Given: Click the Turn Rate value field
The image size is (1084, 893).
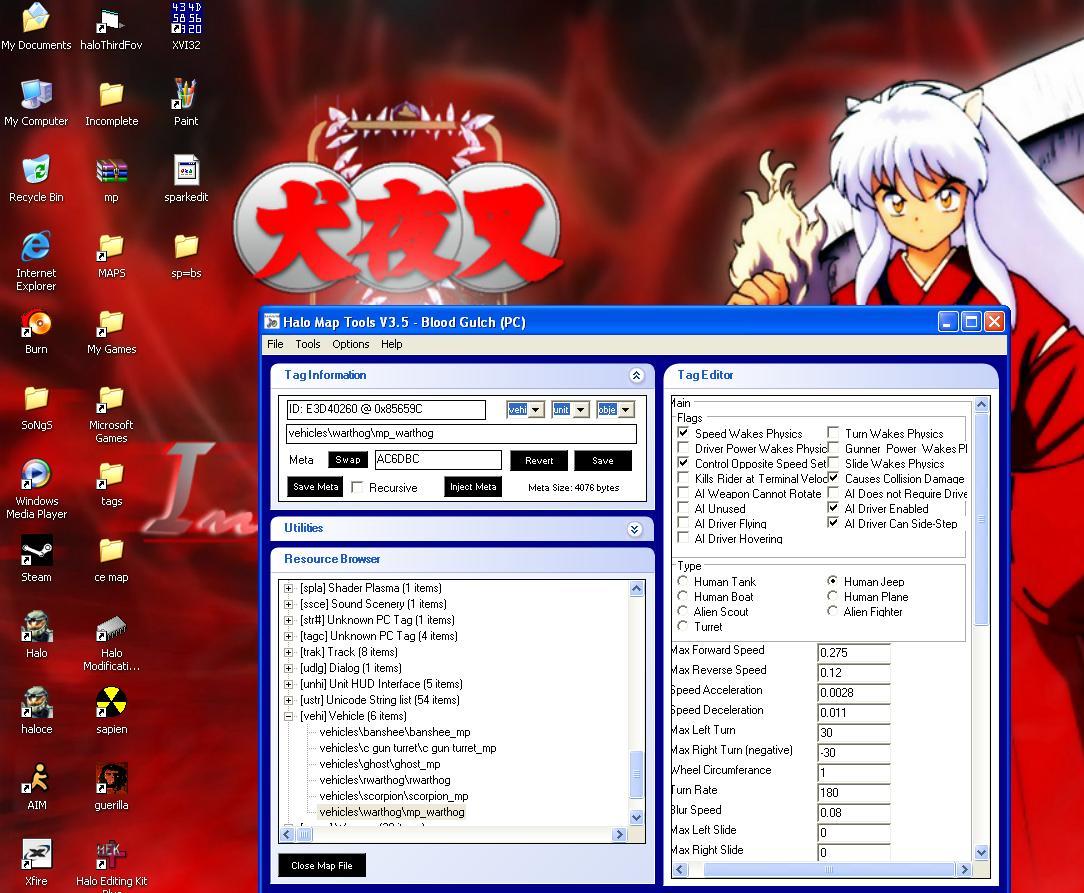Looking at the screenshot, I should tap(853, 792).
